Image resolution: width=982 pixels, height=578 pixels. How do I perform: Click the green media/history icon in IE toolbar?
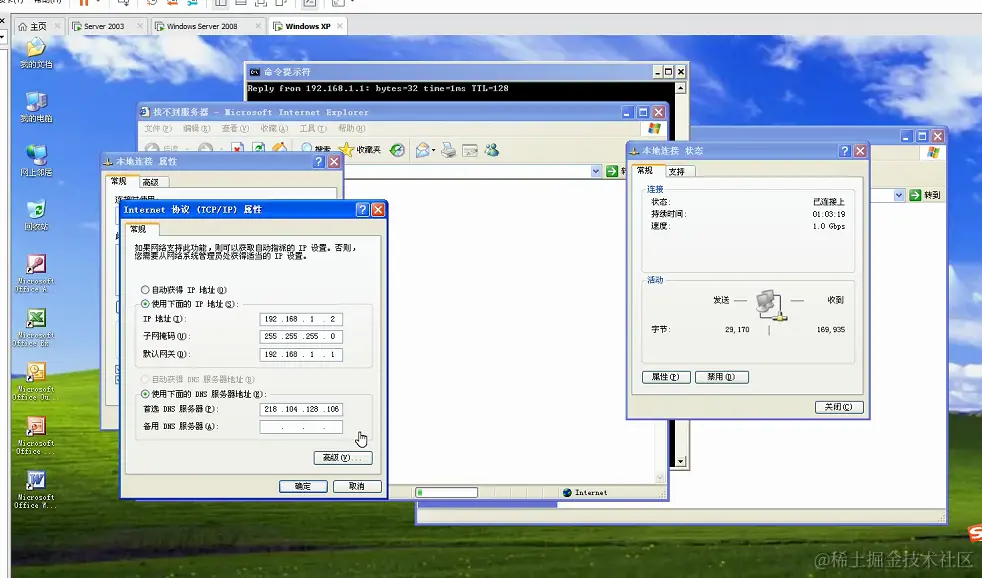[x=396, y=150]
